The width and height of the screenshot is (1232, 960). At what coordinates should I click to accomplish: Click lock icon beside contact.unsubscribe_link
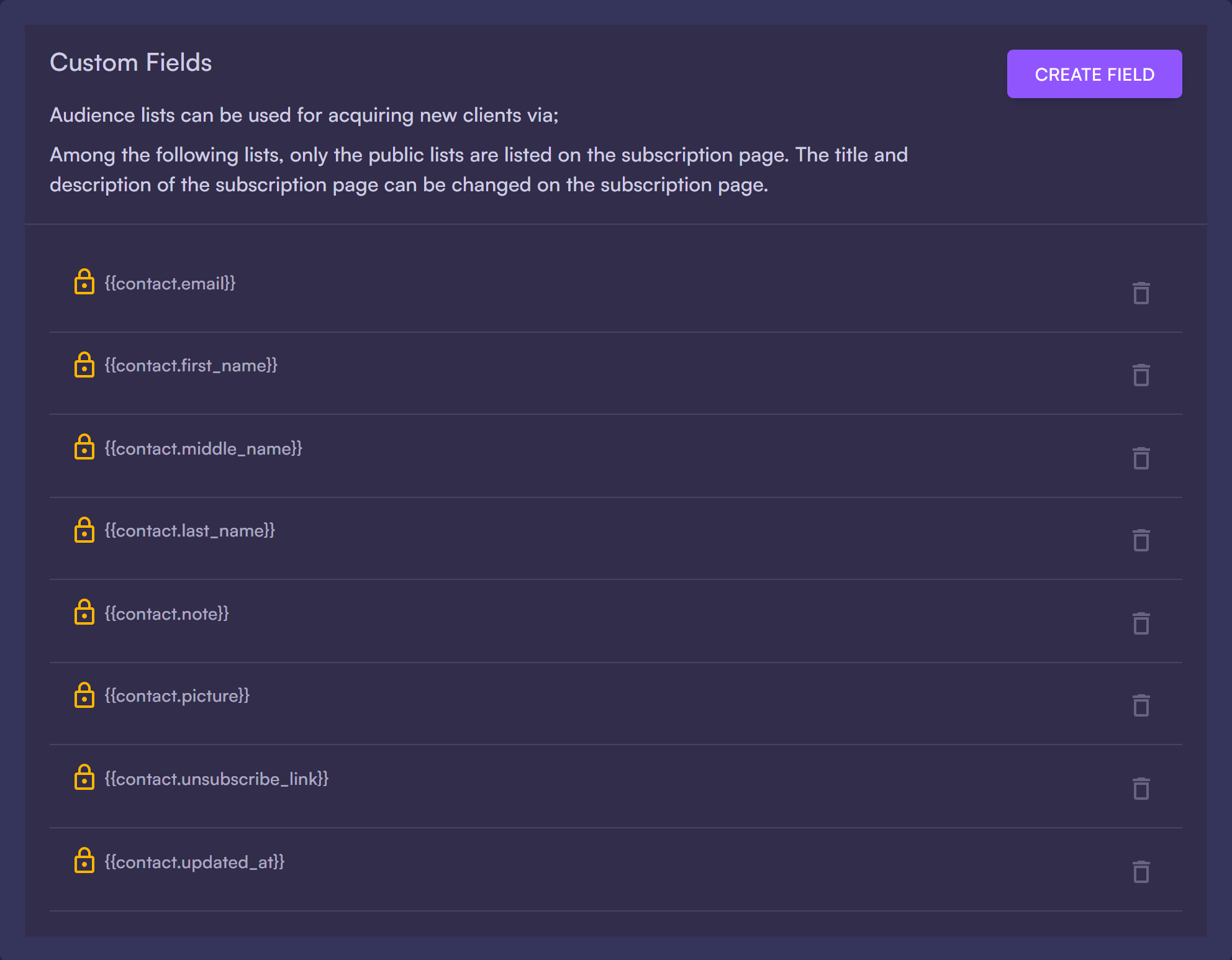(x=84, y=777)
